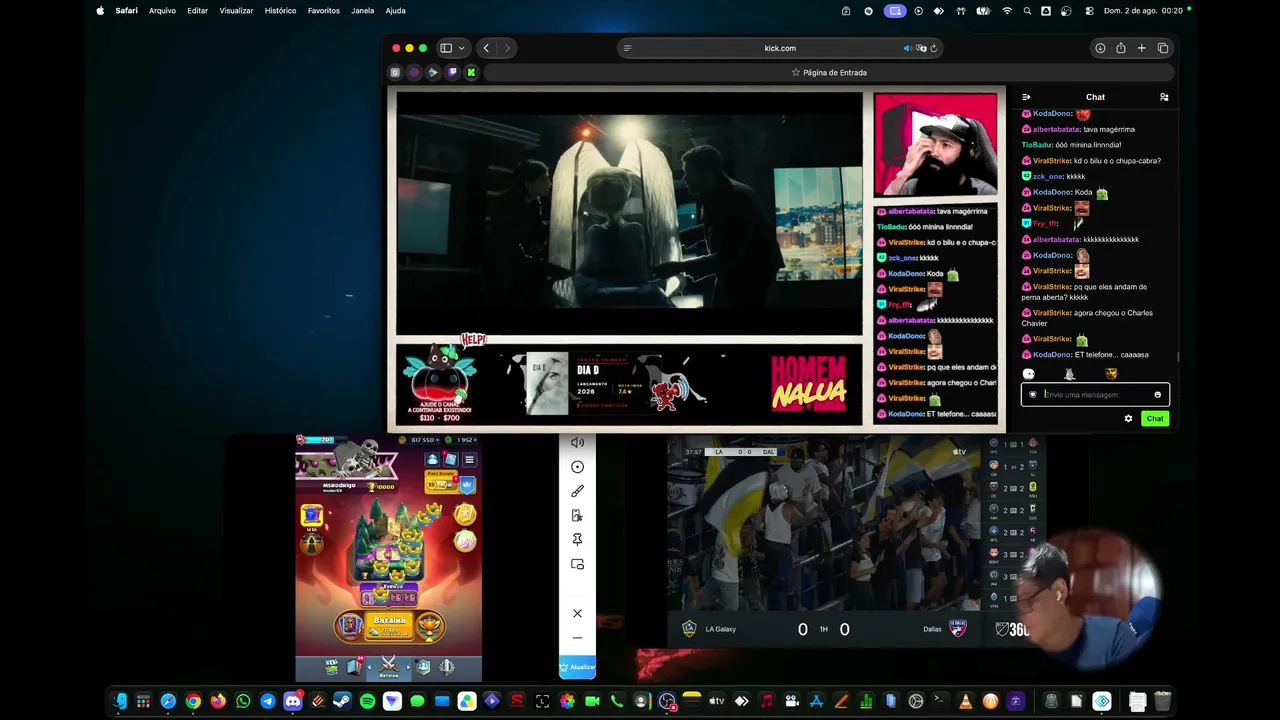1280x720 pixels.
Task: Expand the Safari sidebar dropdown chevron
Action: pos(461,48)
